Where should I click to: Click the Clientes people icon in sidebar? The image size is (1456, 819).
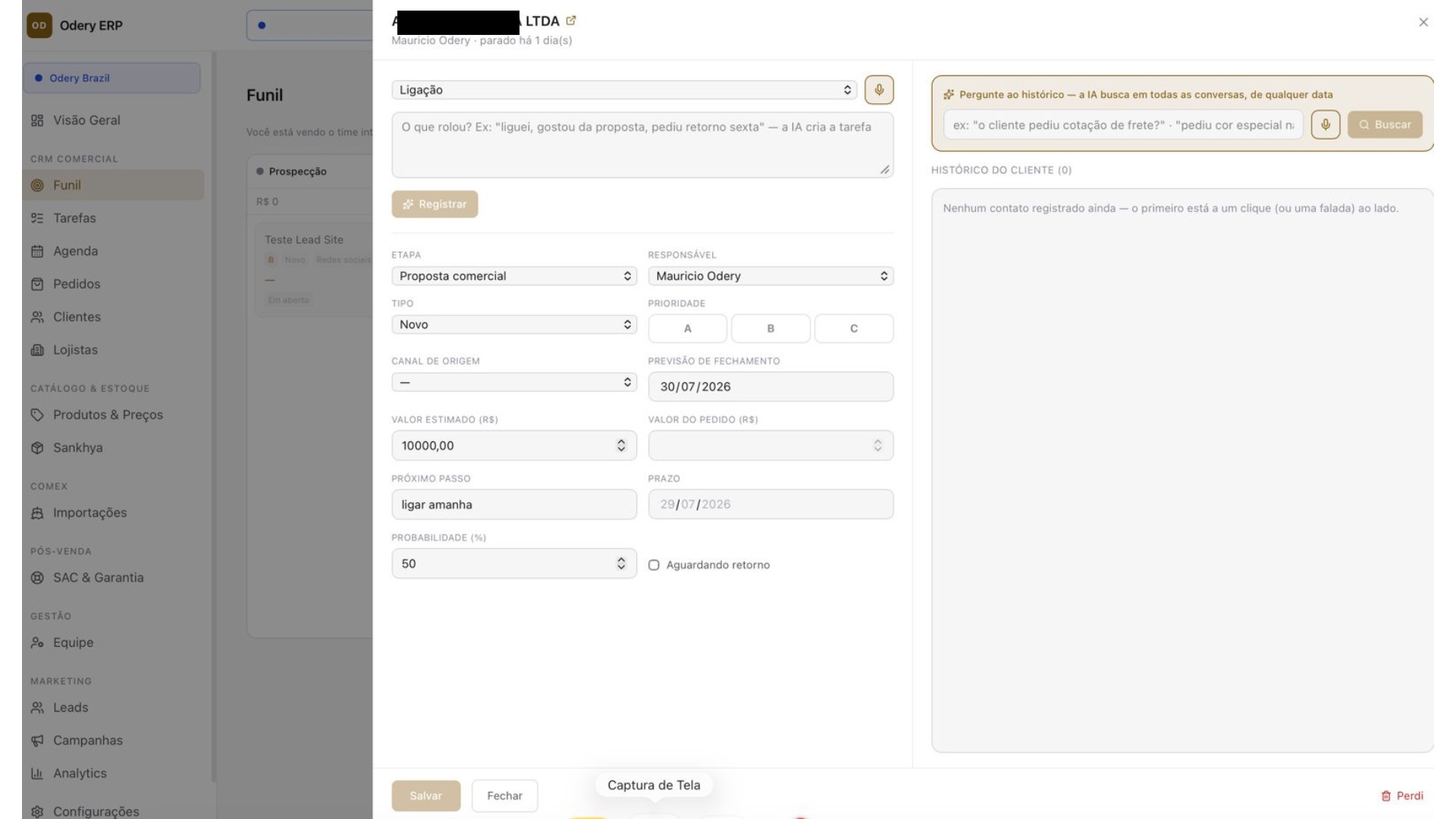pos(37,317)
